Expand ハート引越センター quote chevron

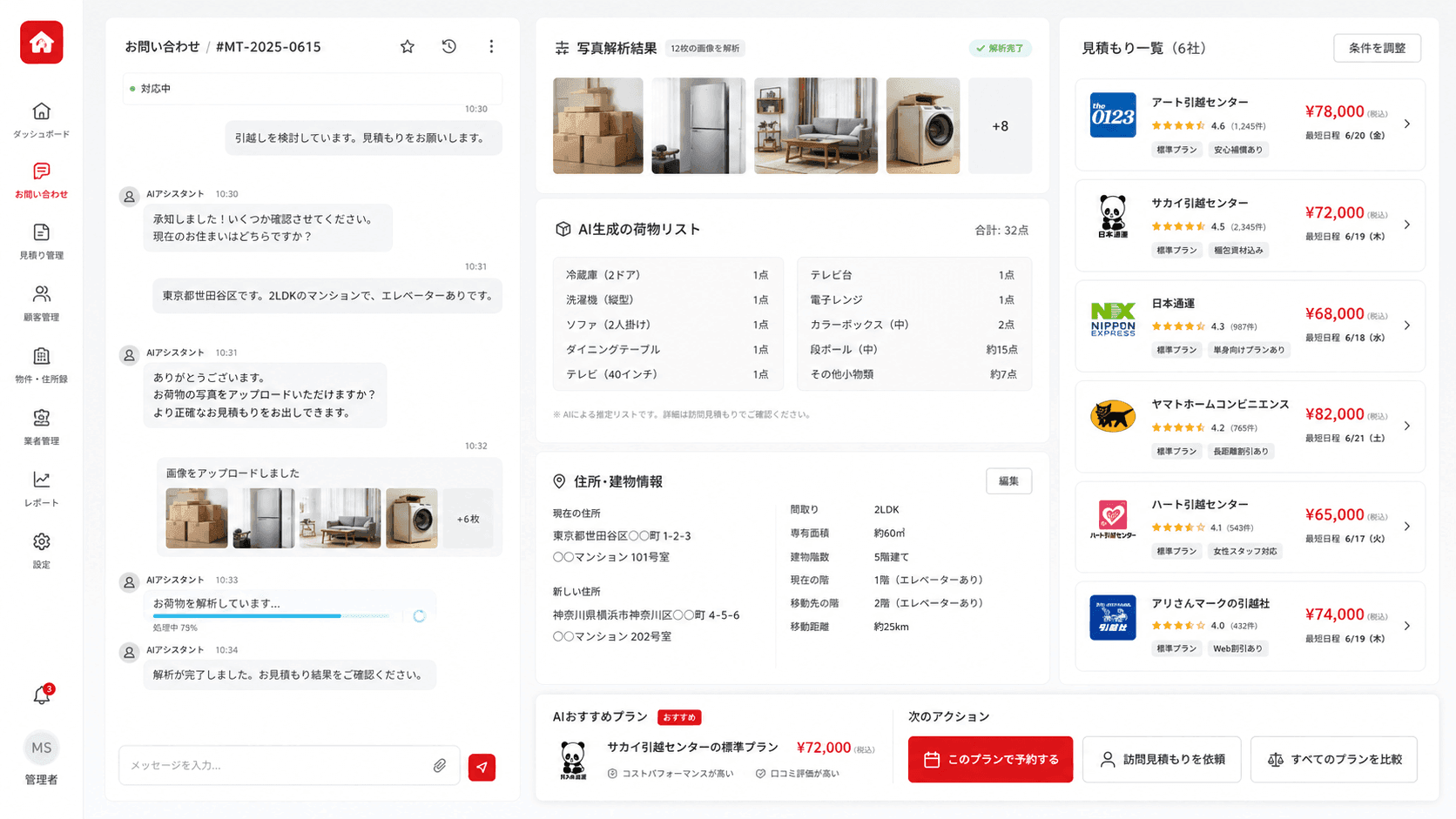pyautogui.click(x=1407, y=527)
